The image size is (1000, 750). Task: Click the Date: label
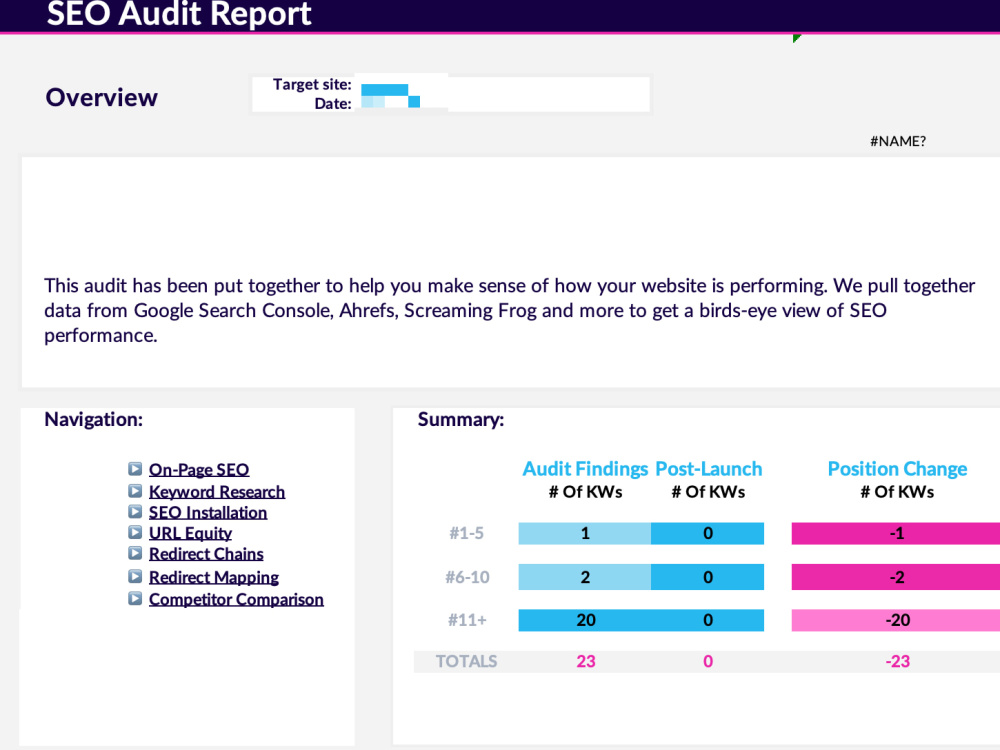[333, 103]
